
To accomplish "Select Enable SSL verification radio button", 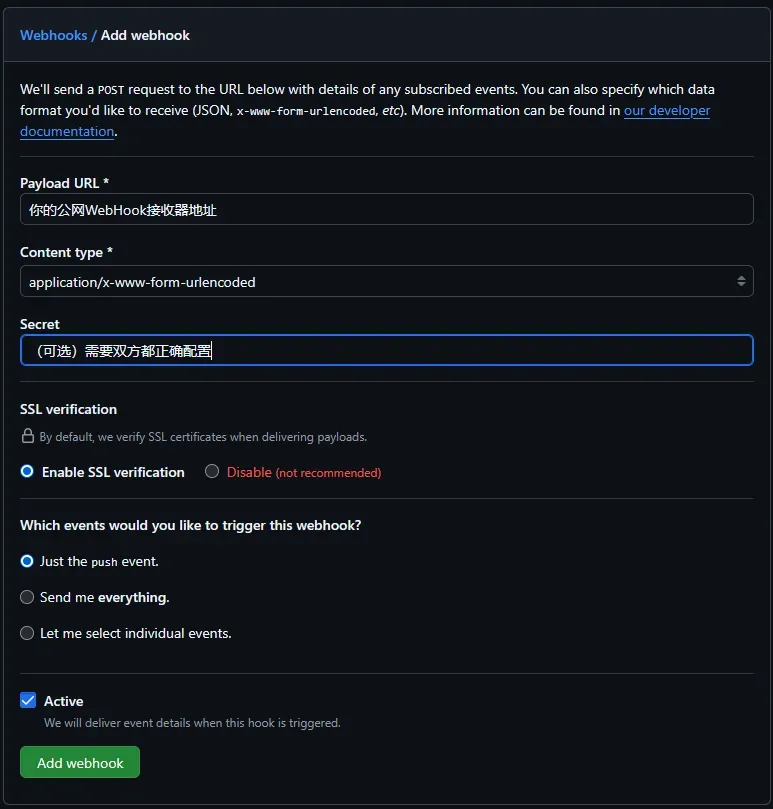I will (27, 472).
